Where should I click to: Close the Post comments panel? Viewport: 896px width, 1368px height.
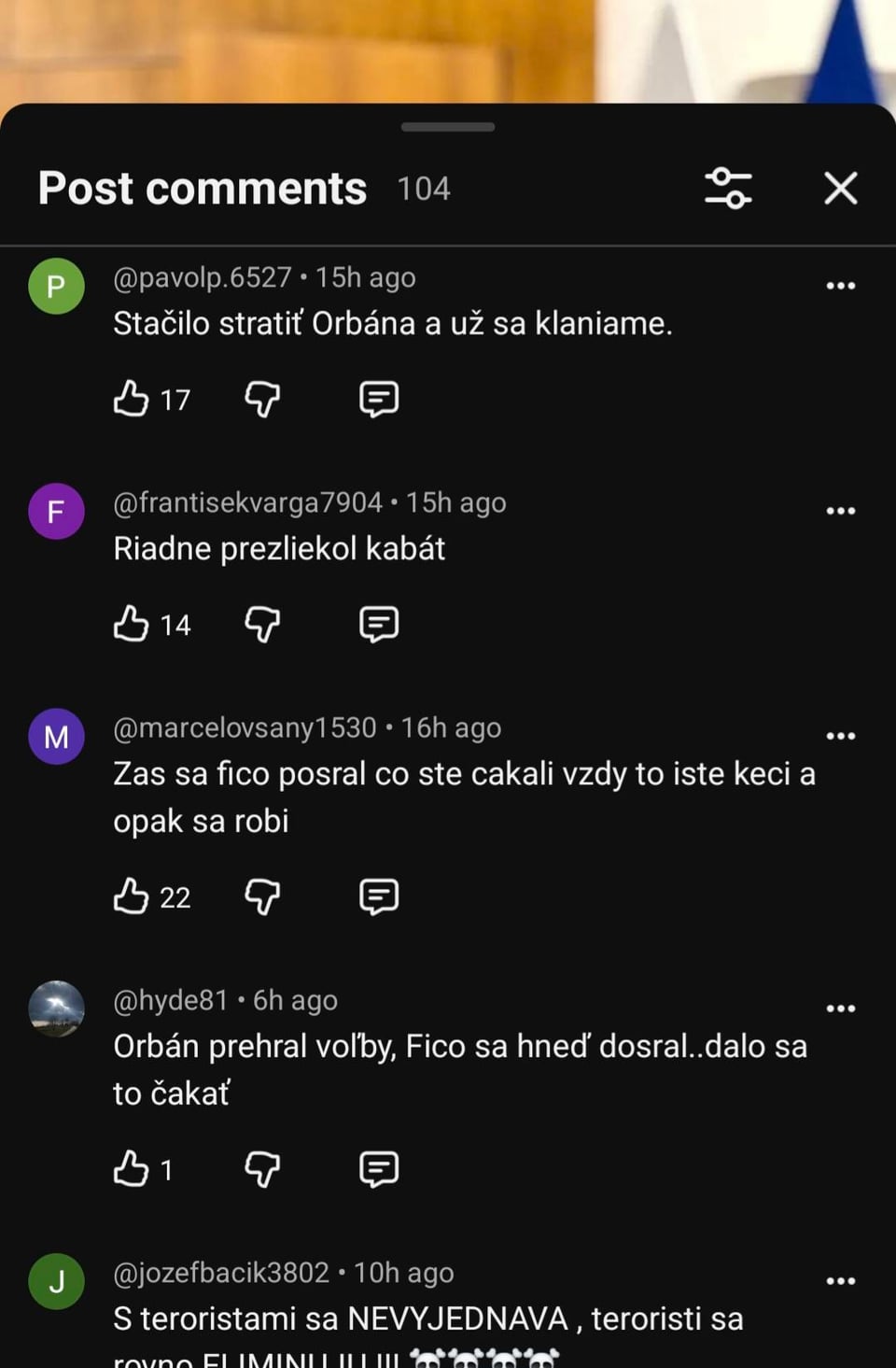coord(841,188)
